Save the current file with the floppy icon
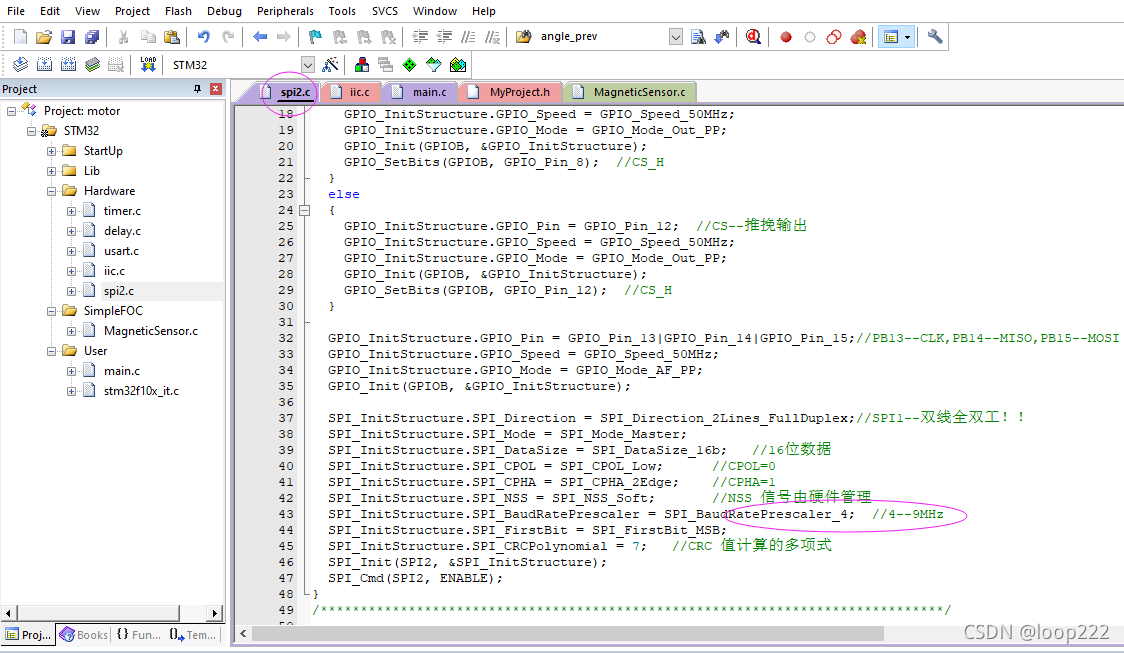 coord(68,37)
